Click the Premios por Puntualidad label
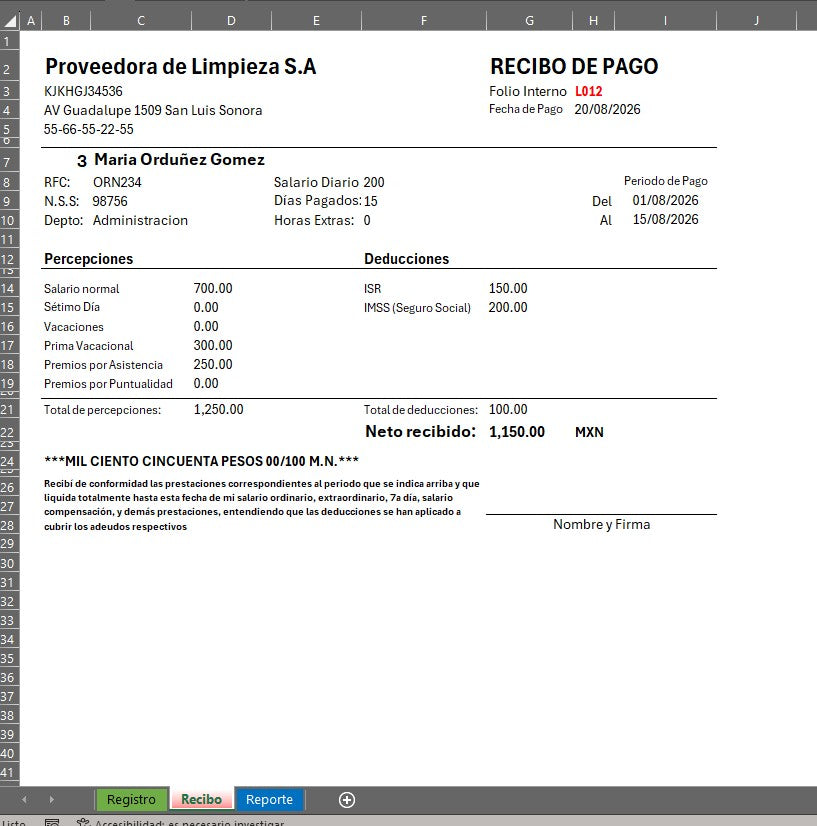The image size is (817, 826). tap(108, 384)
